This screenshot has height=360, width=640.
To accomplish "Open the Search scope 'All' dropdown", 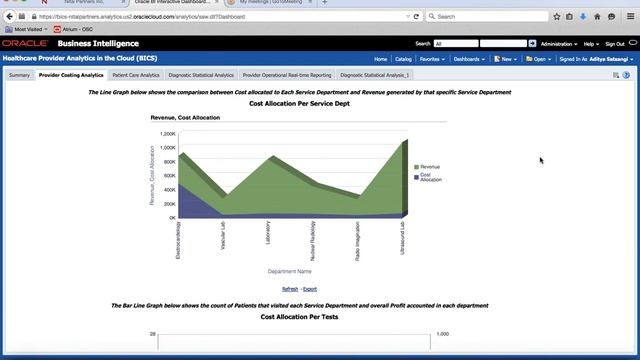I will click(x=456, y=44).
